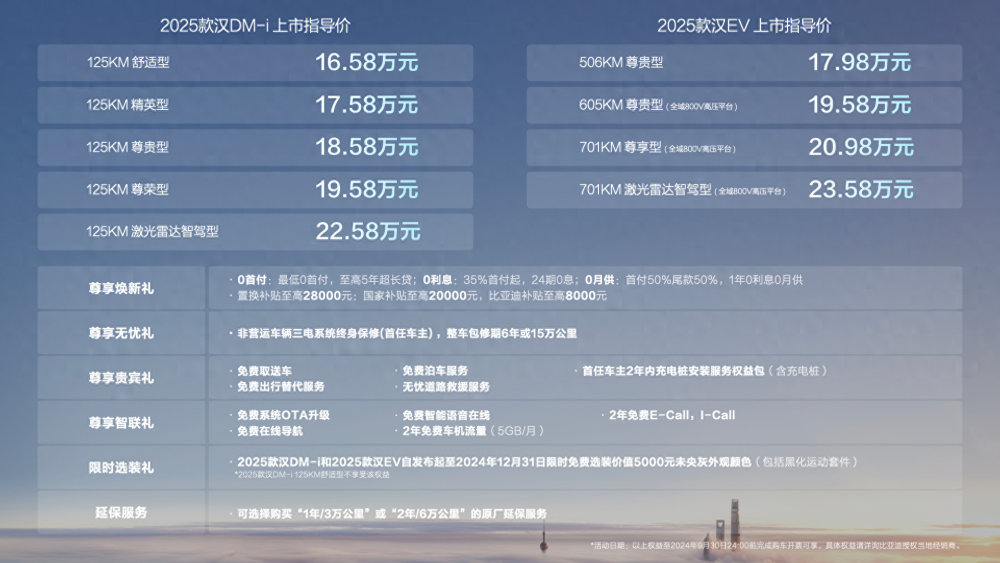Click the 125KM 舒适型 price row
Image resolution: width=1000 pixels, height=563 pixels.
click(255, 63)
